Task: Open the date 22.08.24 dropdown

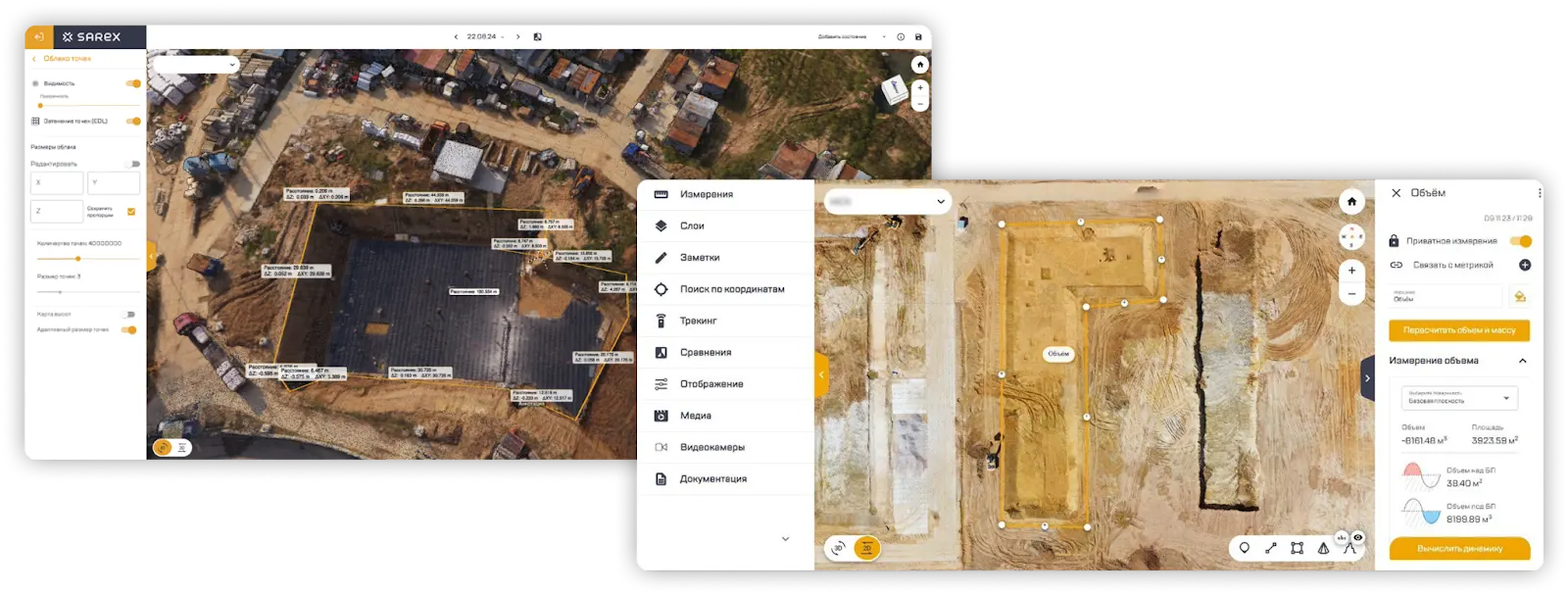Action: pos(485,37)
